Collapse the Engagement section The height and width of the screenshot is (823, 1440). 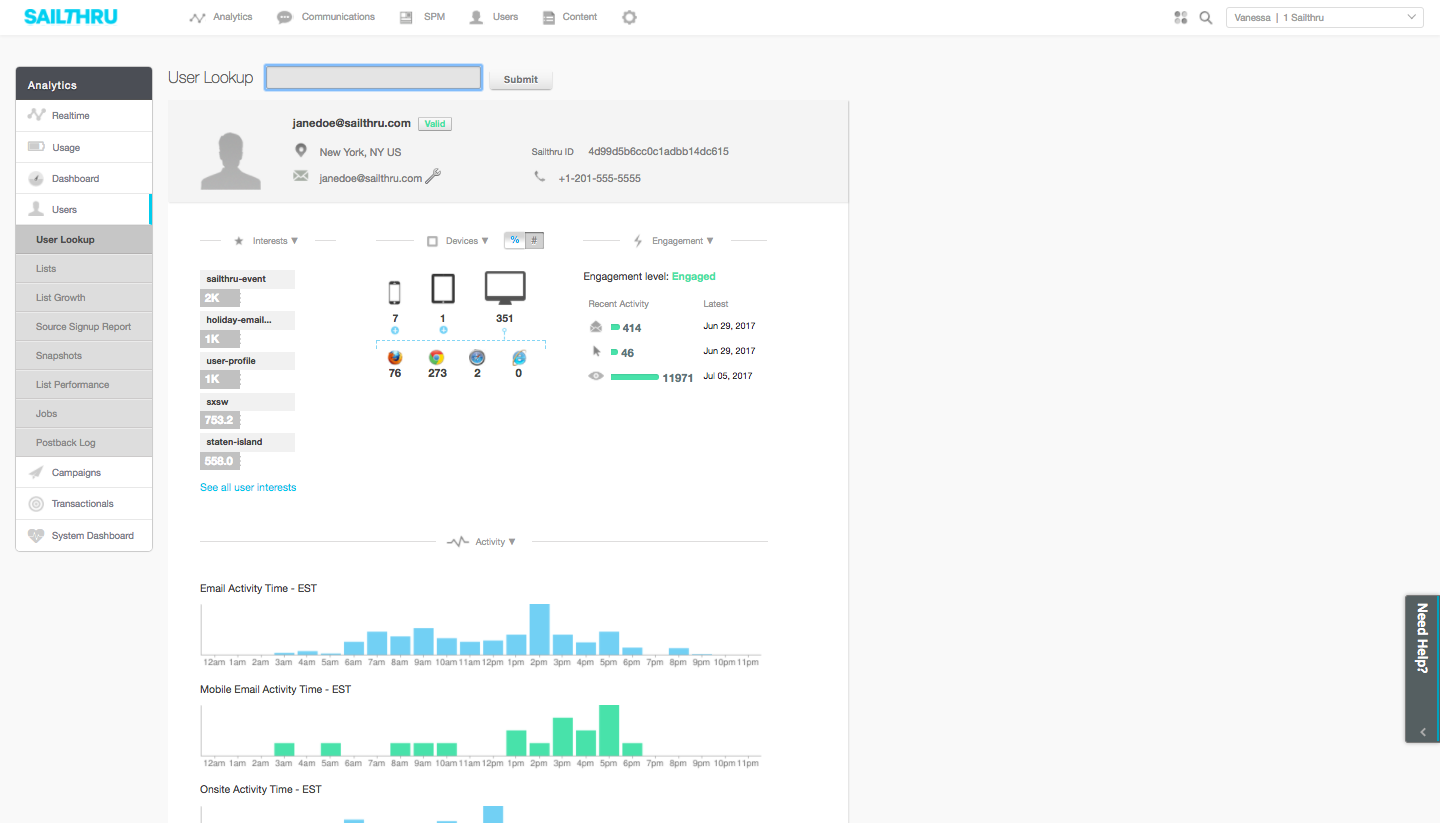pyautogui.click(x=710, y=241)
